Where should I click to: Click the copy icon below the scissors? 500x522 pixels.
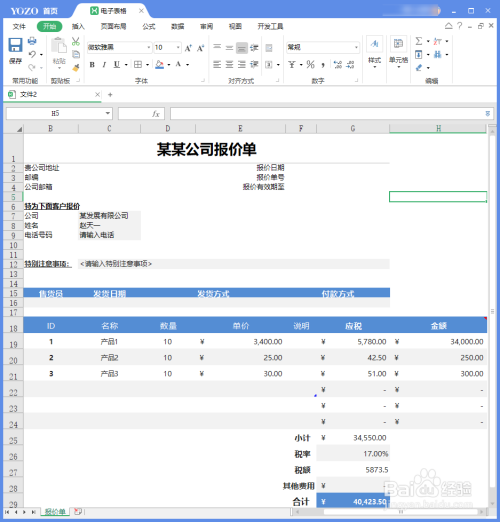tap(76, 54)
